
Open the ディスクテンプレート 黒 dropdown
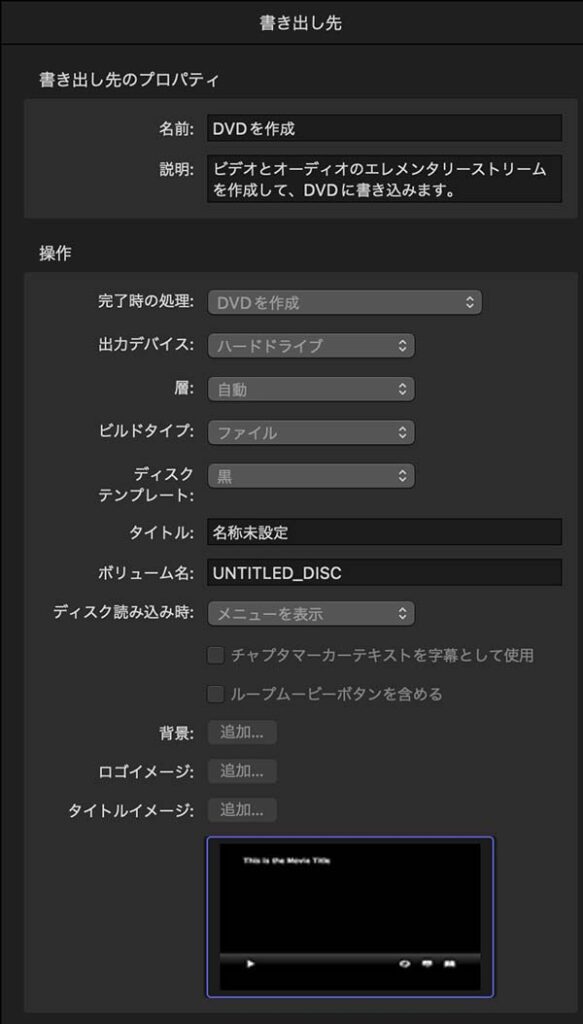311,476
